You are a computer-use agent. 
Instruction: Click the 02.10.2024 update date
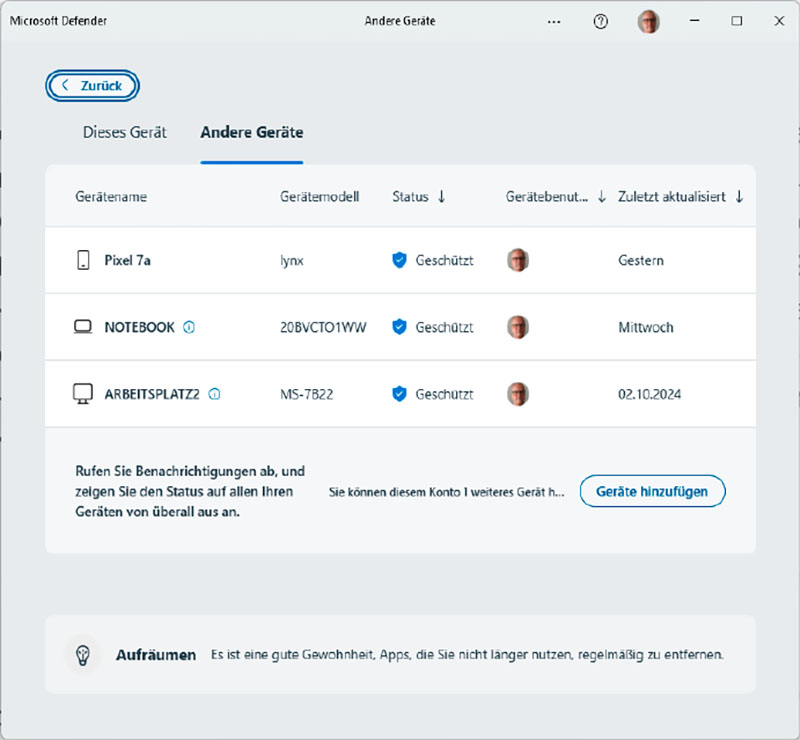click(649, 394)
